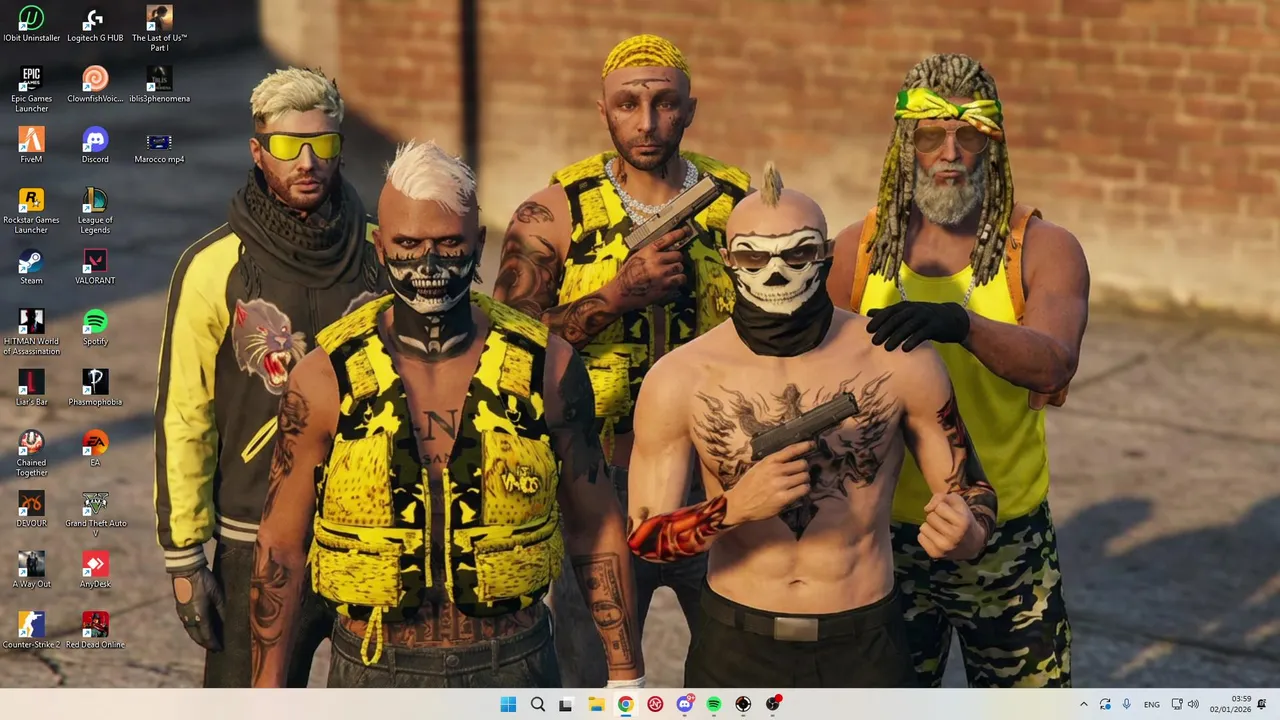Launch VALORANT desktop shortcut

tap(95, 267)
